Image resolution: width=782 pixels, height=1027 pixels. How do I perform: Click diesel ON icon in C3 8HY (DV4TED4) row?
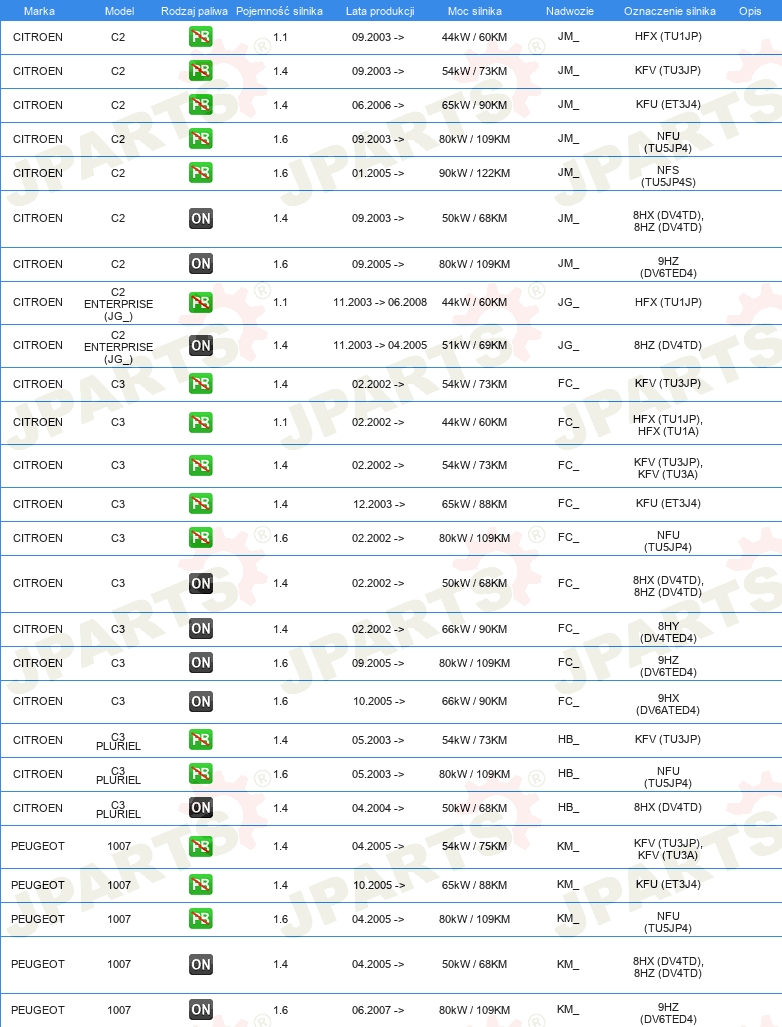pyautogui.click(x=200, y=629)
